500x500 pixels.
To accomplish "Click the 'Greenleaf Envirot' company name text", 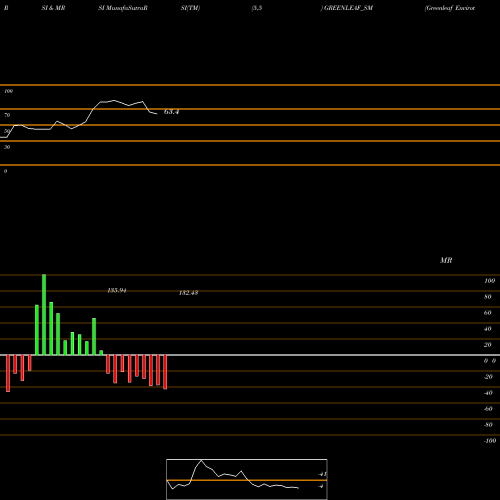I will (450, 8).
